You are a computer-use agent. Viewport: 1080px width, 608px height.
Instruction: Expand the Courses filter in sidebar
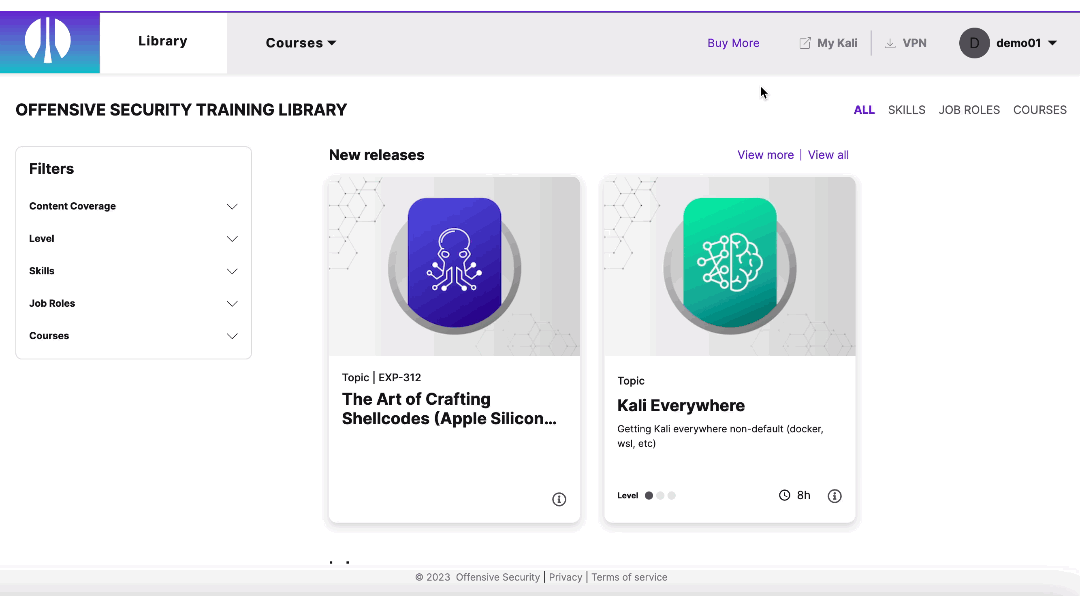(134, 335)
